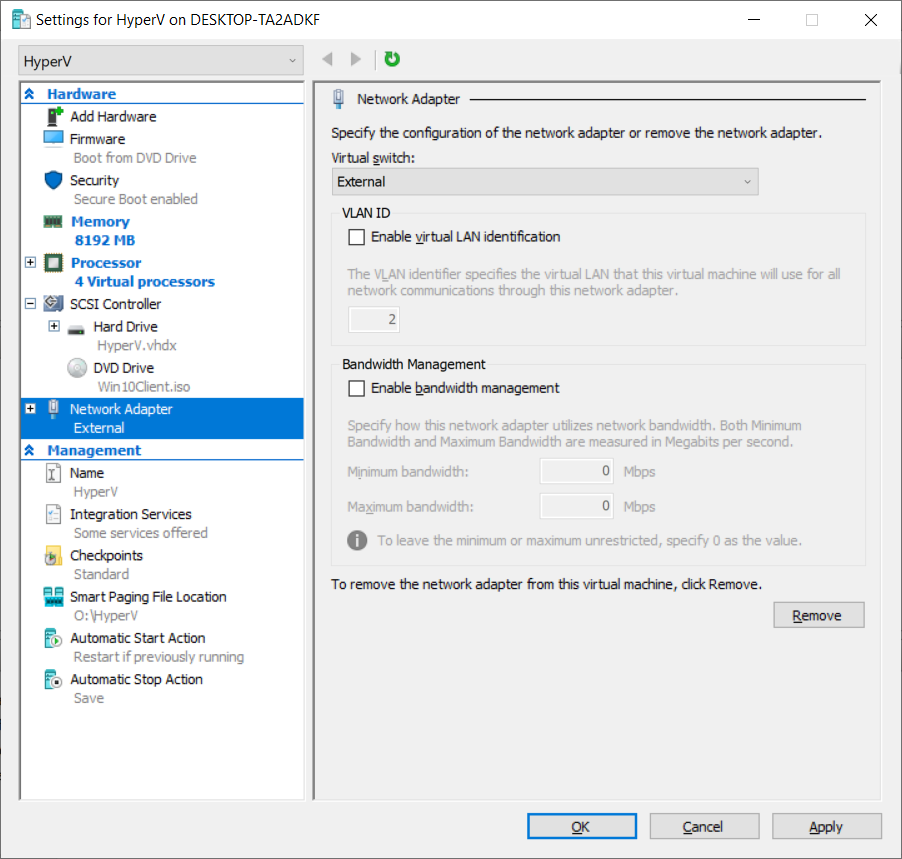Click the Smart Paging File Location icon
This screenshot has height=859, width=902.
54,597
